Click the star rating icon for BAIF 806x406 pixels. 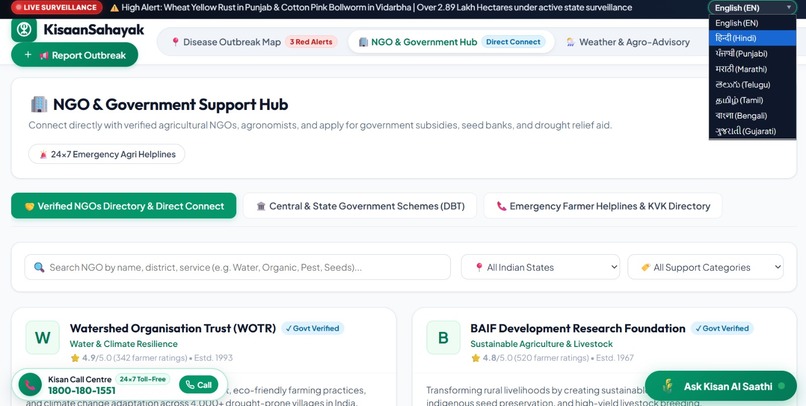click(475, 358)
